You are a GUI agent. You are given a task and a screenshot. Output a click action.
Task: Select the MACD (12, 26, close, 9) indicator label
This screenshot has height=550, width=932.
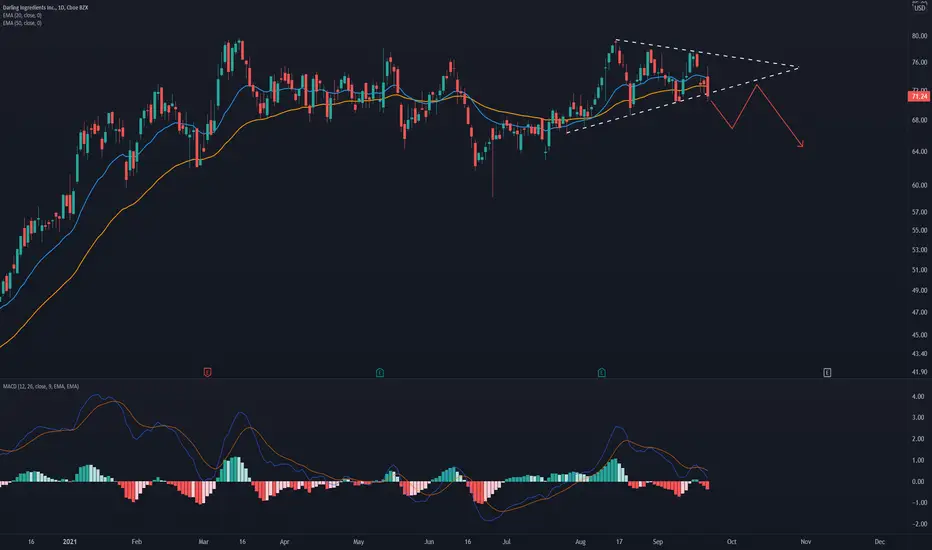pos(41,386)
